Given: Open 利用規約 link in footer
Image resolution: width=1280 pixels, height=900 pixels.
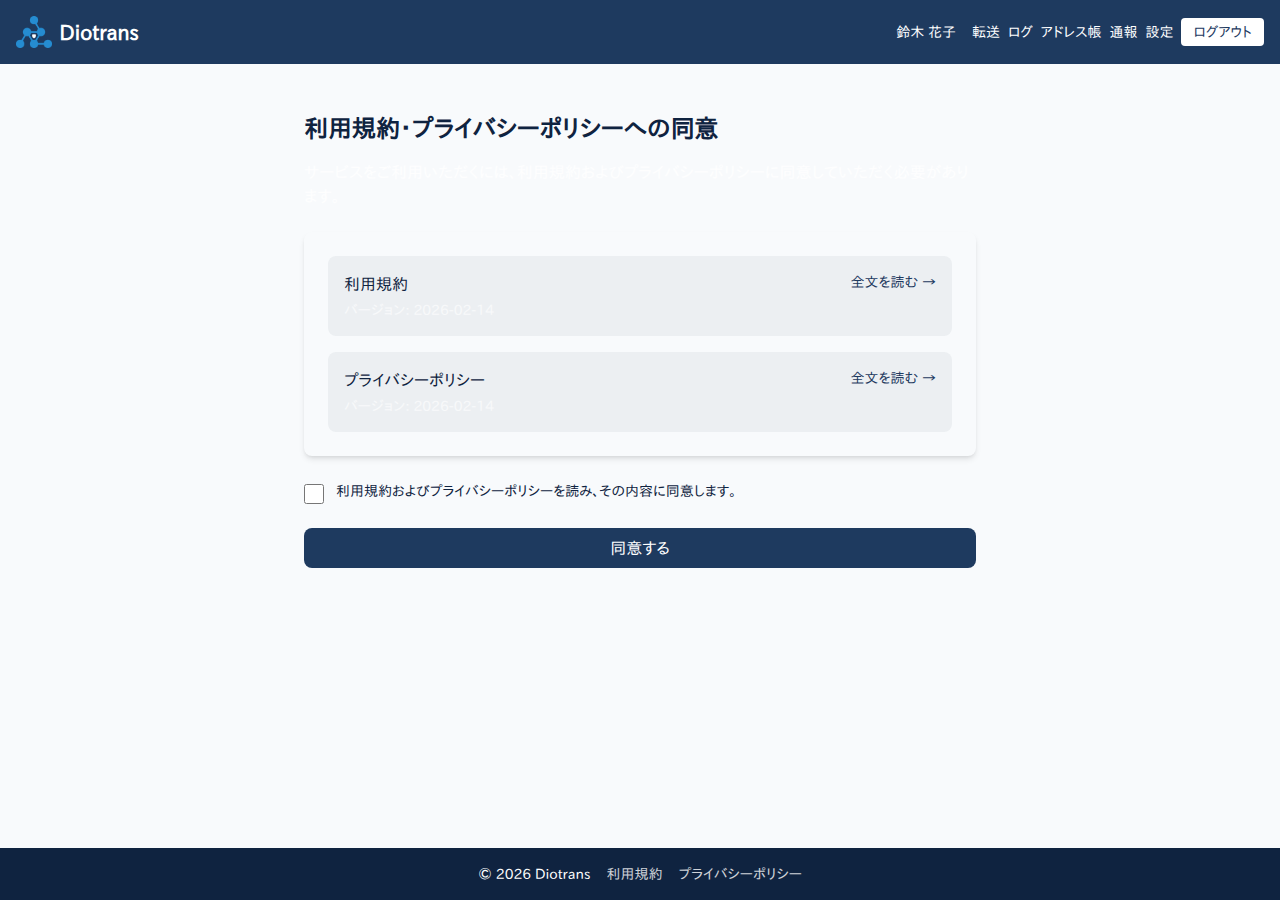Looking at the screenshot, I should tap(634, 874).
